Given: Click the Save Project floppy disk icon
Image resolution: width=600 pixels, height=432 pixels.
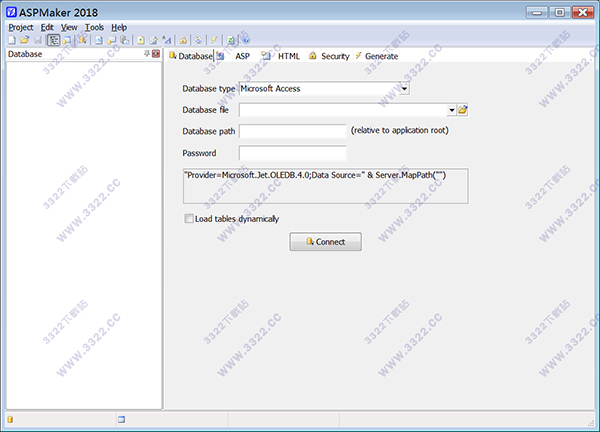Looking at the screenshot, I should click(38, 40).
